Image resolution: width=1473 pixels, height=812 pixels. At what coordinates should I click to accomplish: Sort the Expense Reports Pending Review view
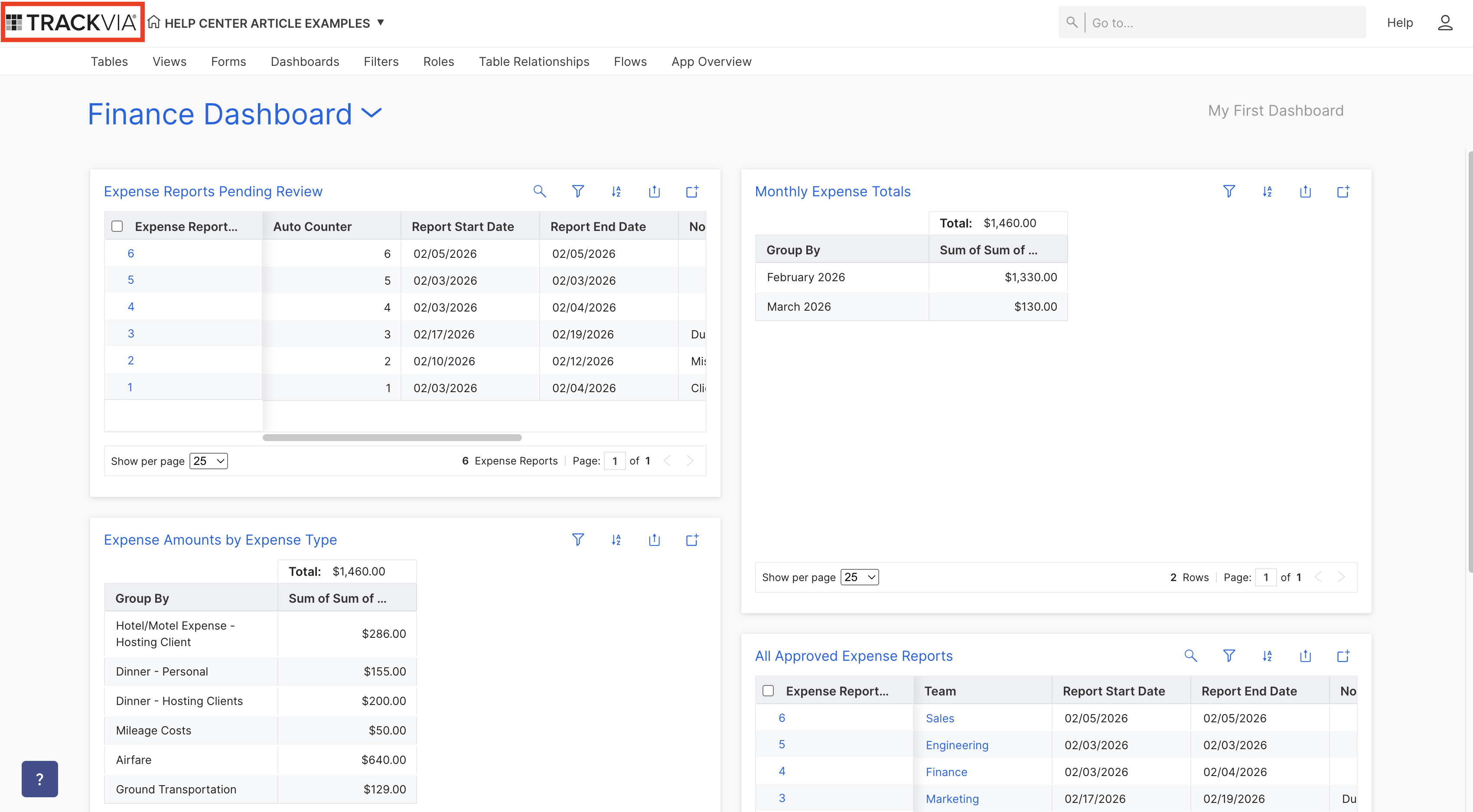(616, 192)
